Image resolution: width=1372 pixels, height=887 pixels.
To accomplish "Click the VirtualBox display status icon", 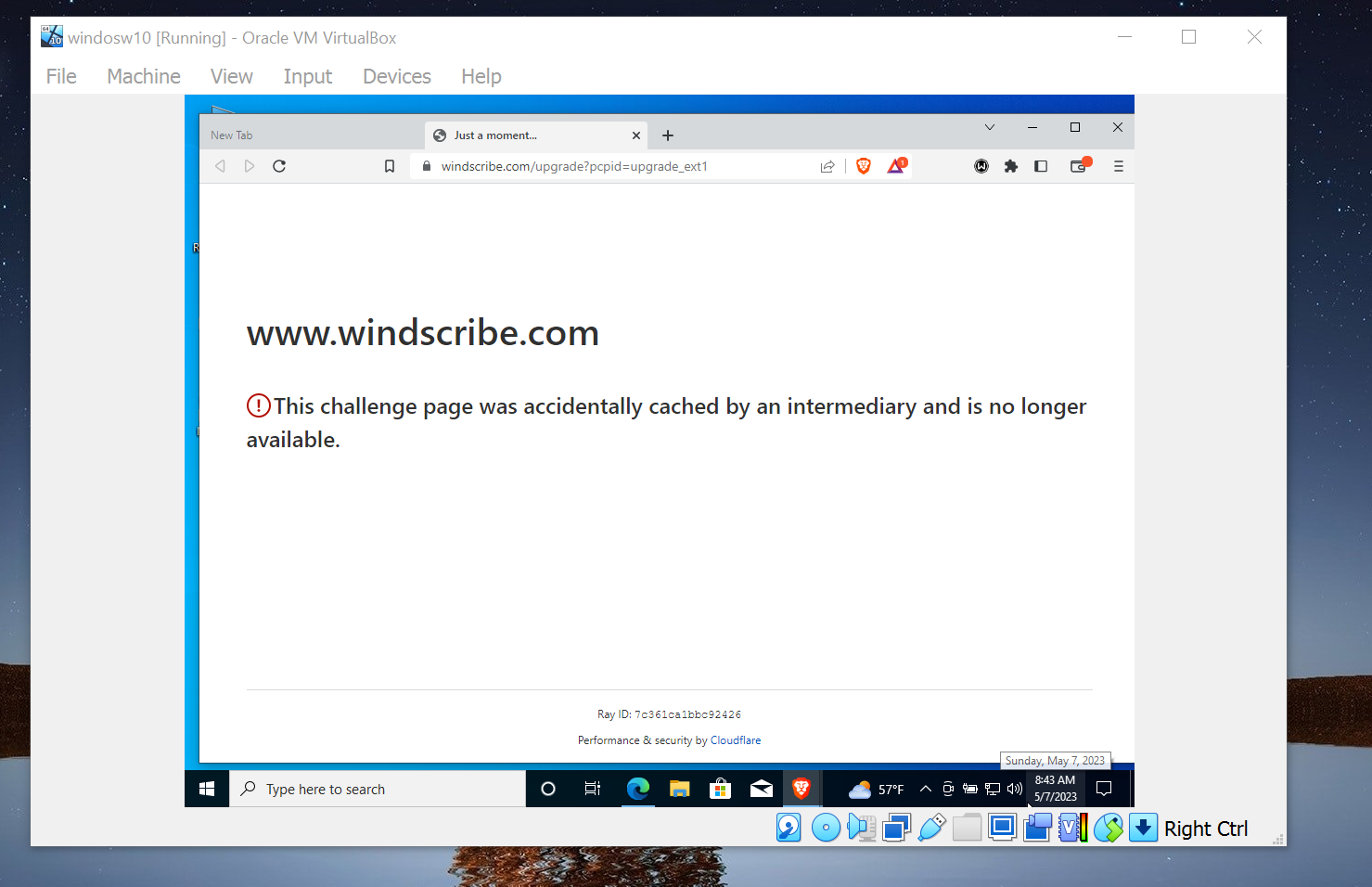I will point(1002,828).
